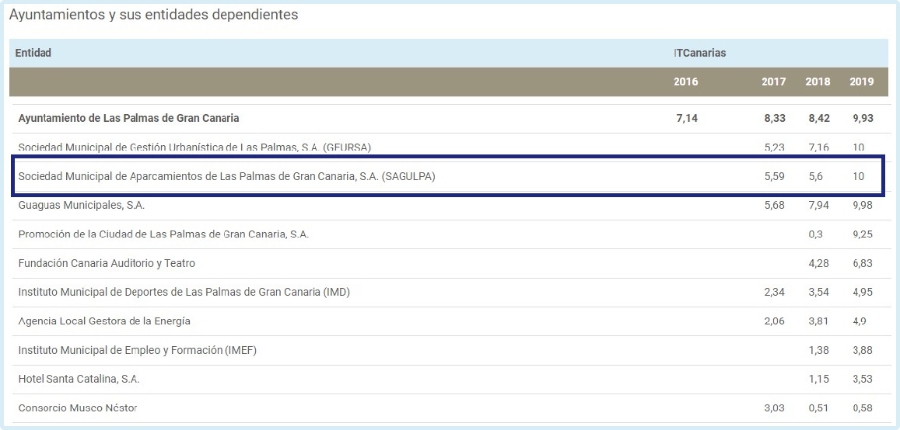Select Promoción de la Ciudad de Las Palmas row
Screen dimensions: 900x430
163,234
